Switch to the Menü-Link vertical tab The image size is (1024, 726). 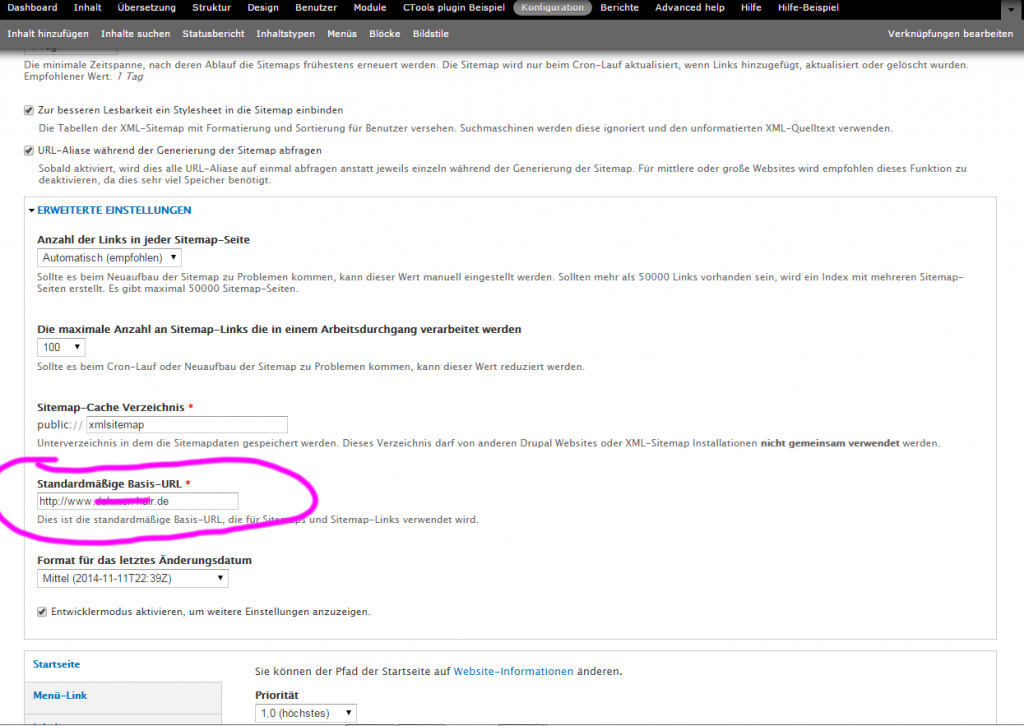[x=60, y=695]
